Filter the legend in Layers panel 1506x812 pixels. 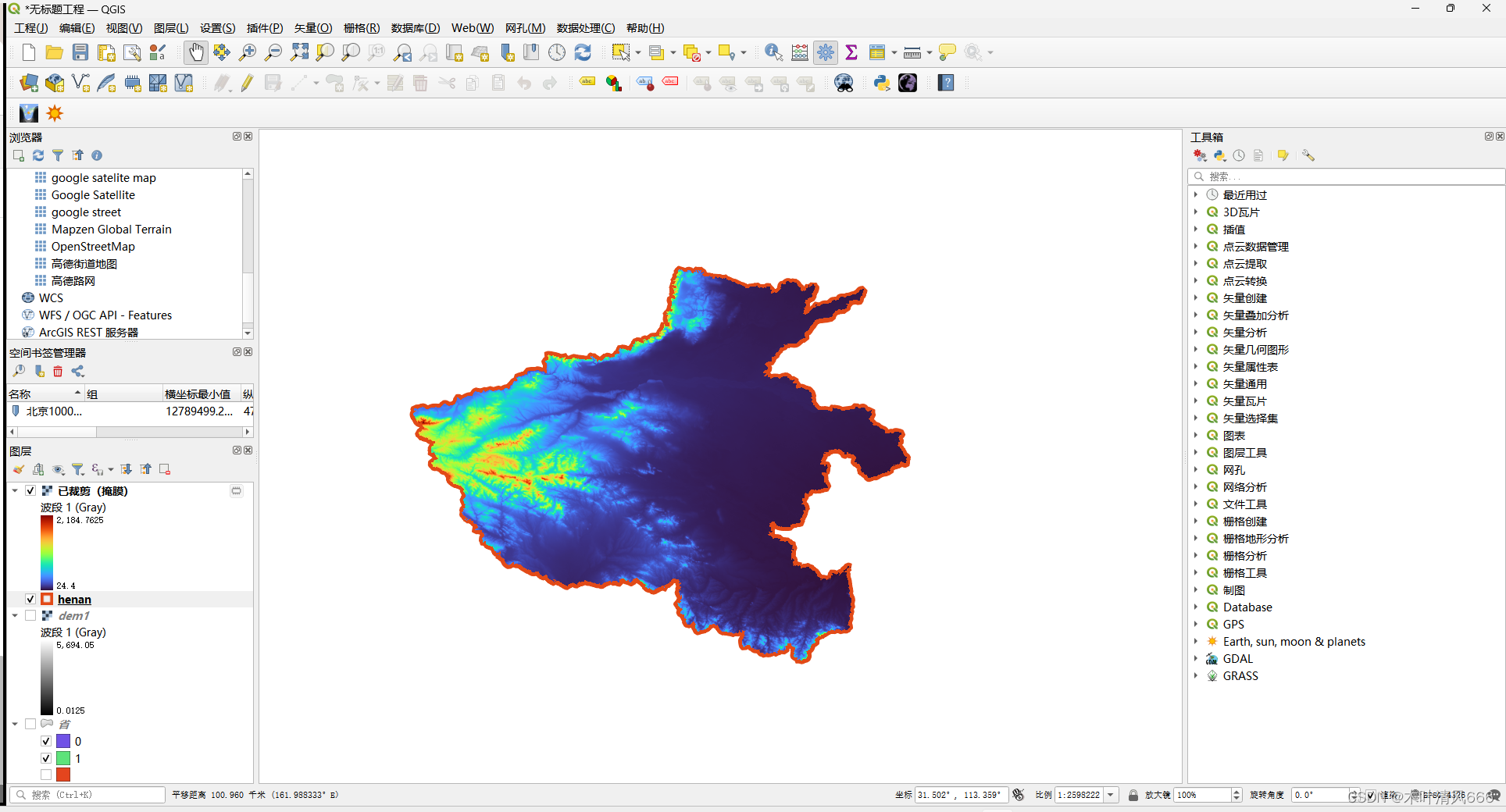point(77,469)
